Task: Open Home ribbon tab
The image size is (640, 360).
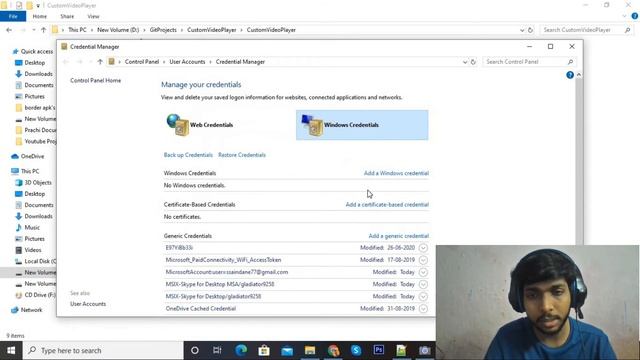Action: pos(40,16)
